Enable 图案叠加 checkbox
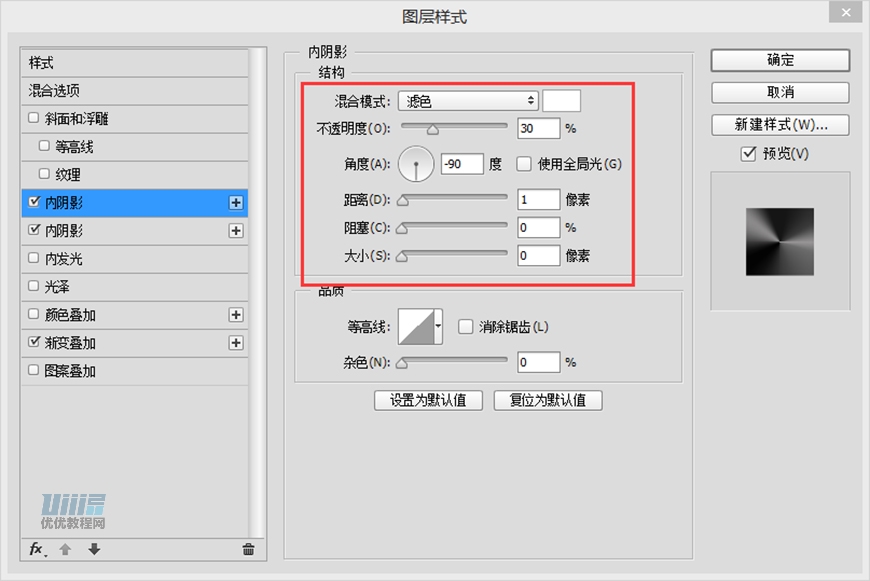This screenshot has width=870, height=581. tap(34, 370)
